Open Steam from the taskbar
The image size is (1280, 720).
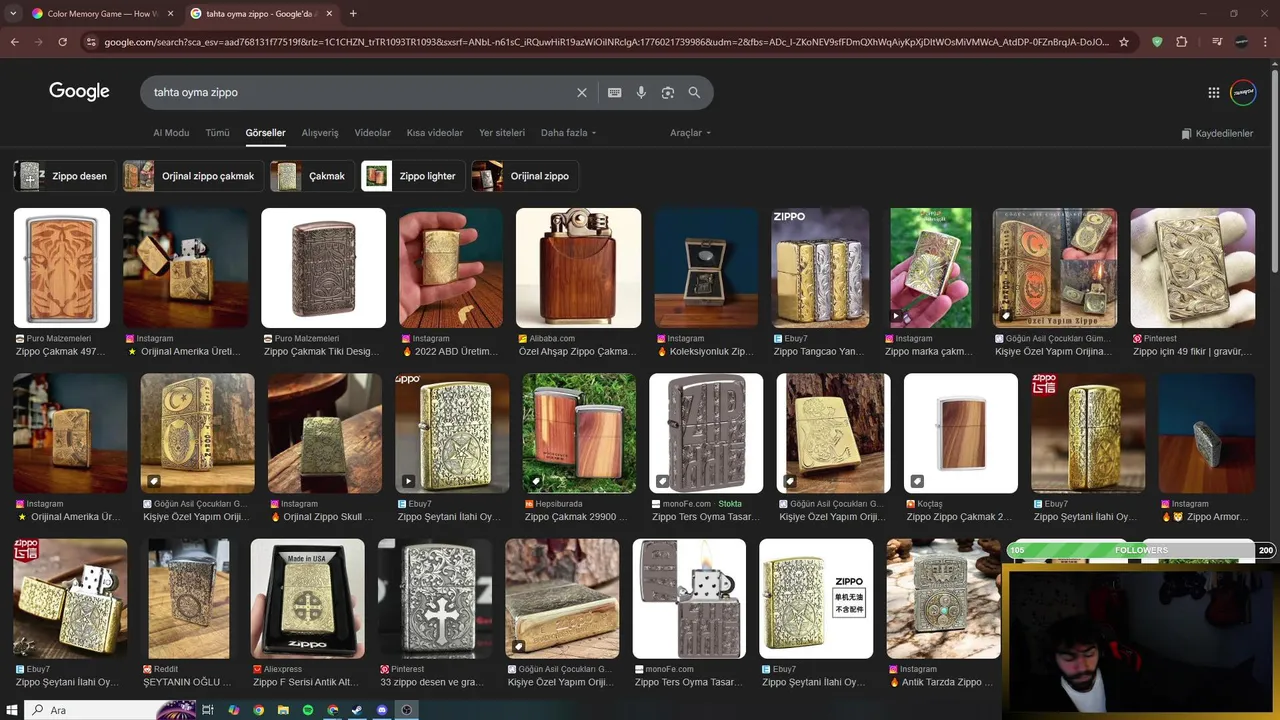pyautogui.click(x=357, y=710)
